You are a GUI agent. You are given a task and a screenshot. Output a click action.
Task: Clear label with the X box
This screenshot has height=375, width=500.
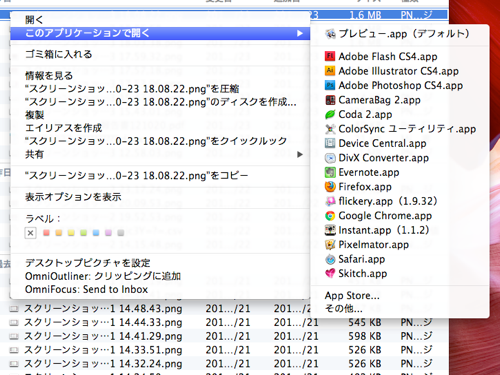pyautogui.click(x=30, y=233)
